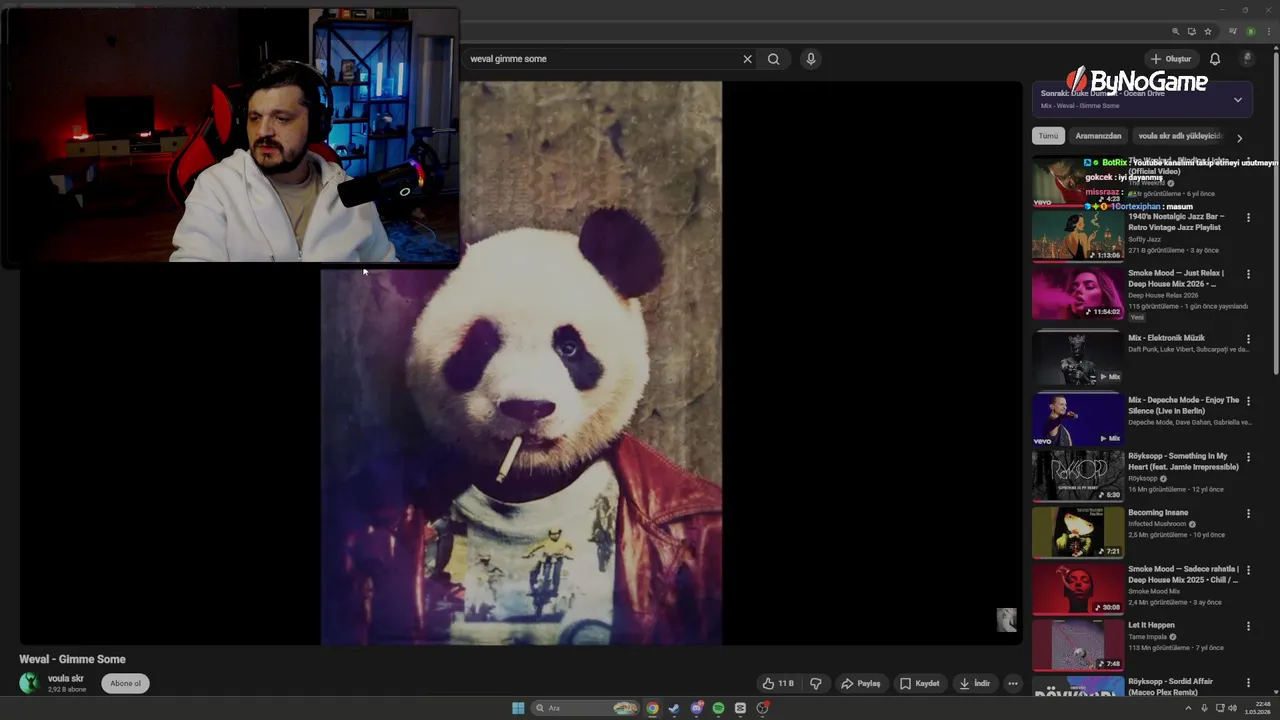Share video with Paylaş button

tap(860, 684)
